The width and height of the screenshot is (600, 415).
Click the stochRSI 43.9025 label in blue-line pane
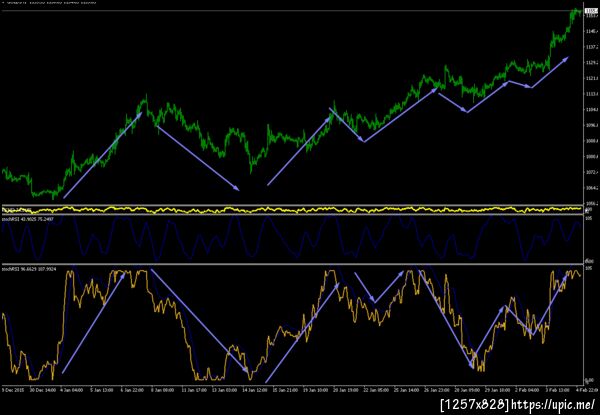27,219
